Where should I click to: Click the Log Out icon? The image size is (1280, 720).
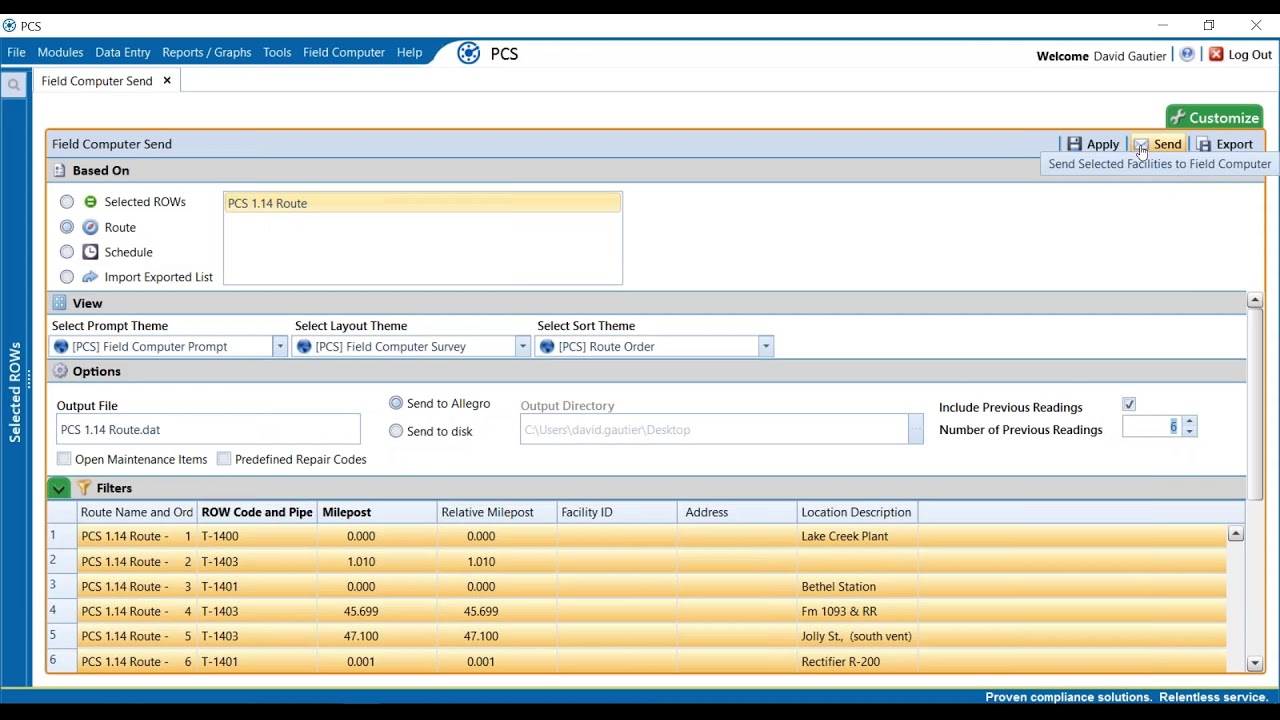[1216, 55]
